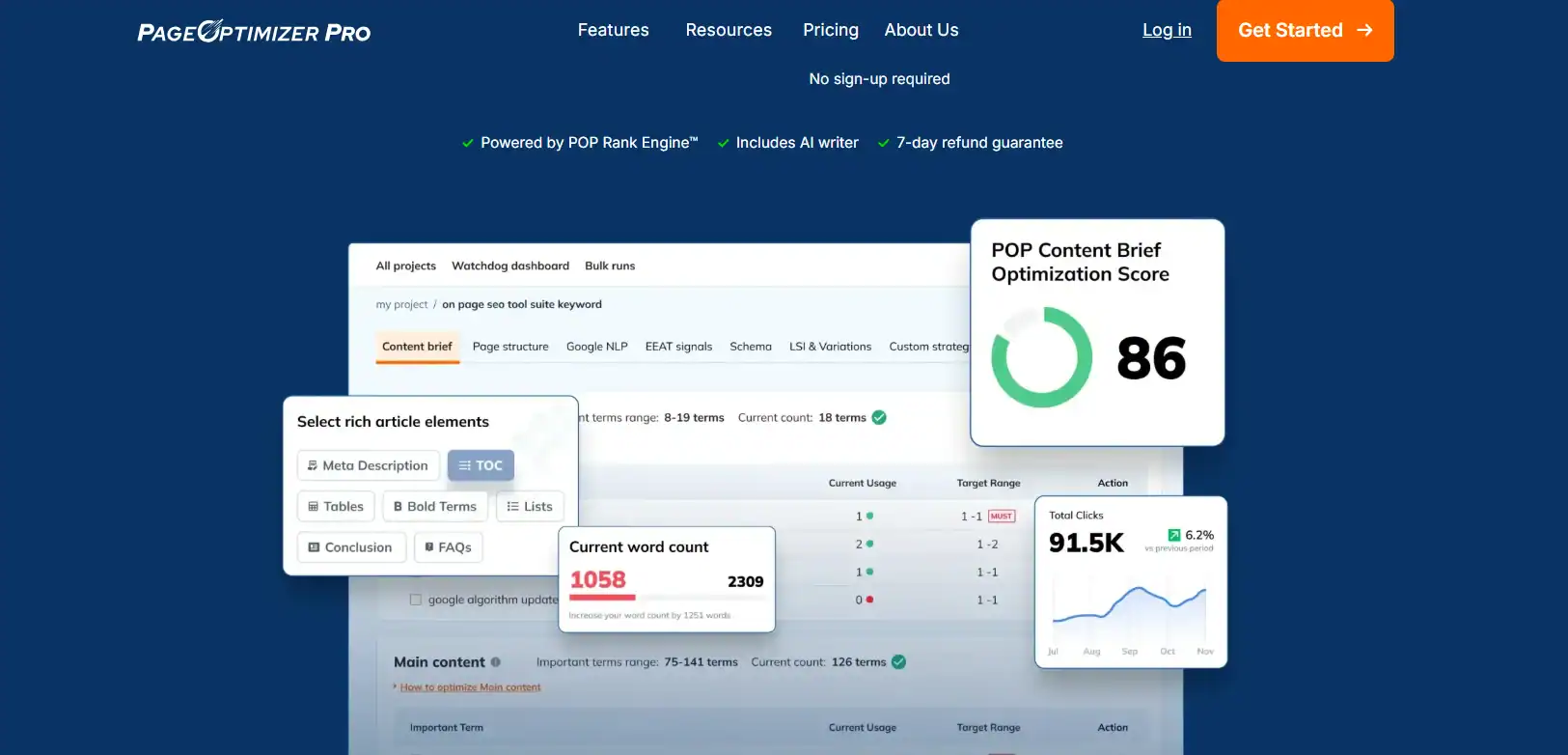Viewport: 1568px width, 755px height.
Task: Toggle the FAQs element chip
Action: pyautogui.click(x=448, y=547)
